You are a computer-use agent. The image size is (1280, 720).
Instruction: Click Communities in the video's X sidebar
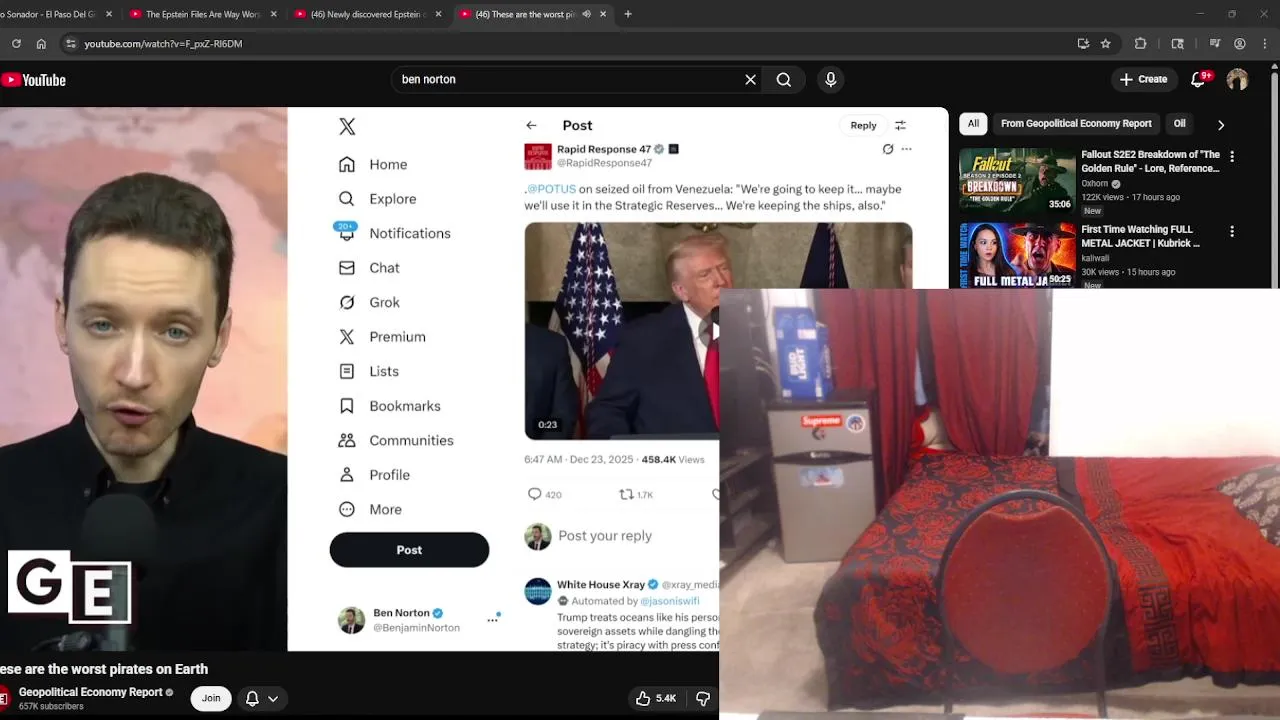(x=411, y=440)
